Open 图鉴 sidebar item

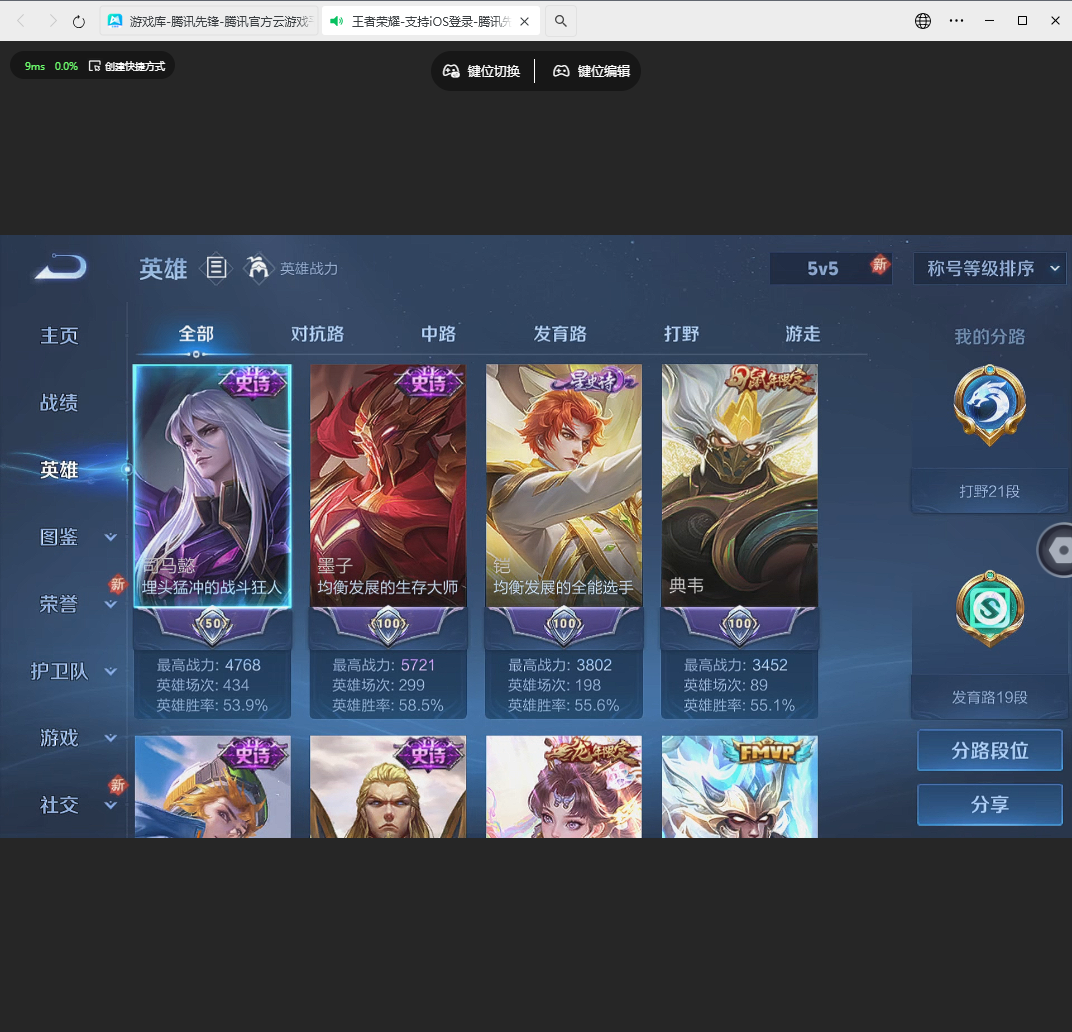tap(59, 537)
